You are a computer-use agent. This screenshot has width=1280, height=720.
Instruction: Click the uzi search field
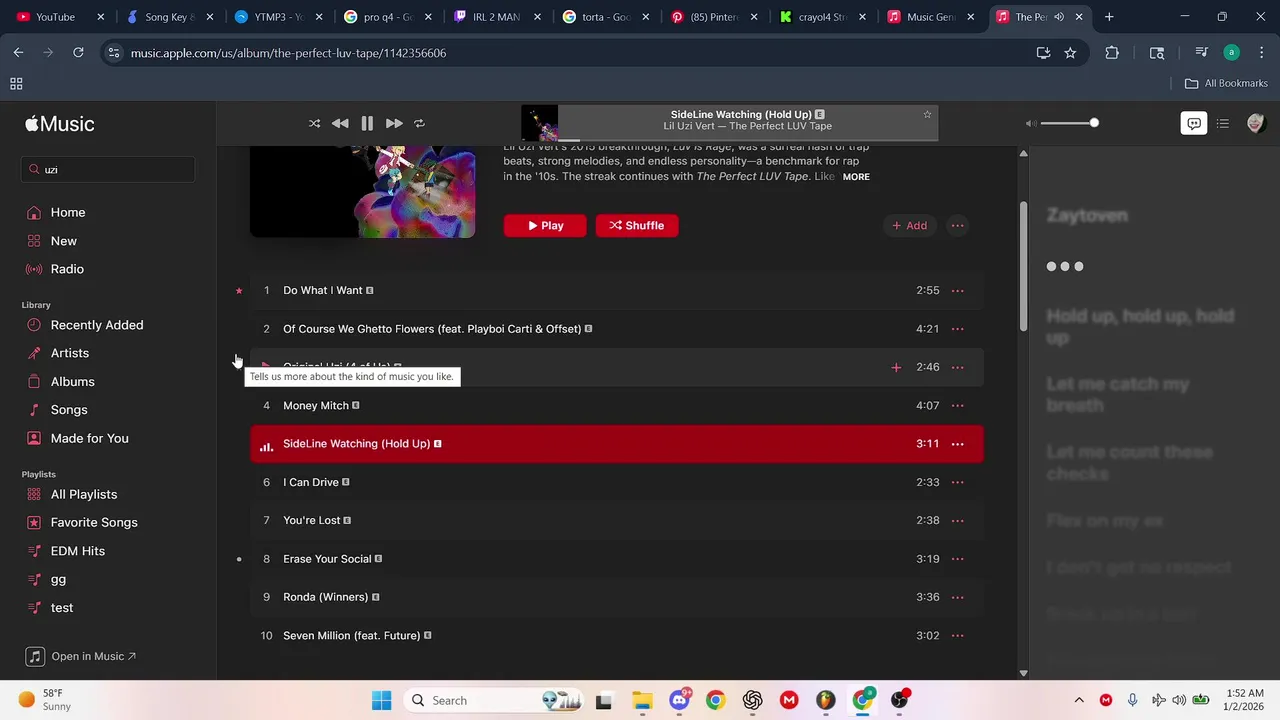point(108,169)
